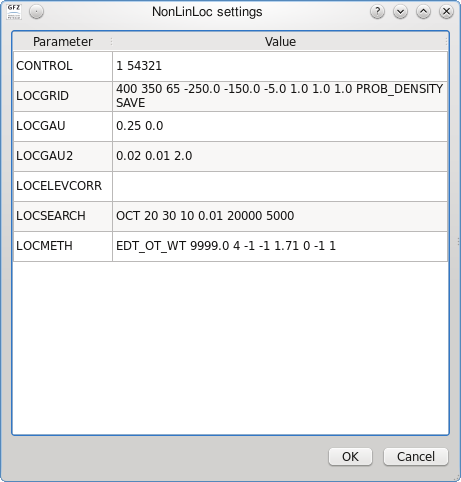Select the LOCGRID parameter cell
The width and height of the screenshot is (461, 482).
click(63, 96)
